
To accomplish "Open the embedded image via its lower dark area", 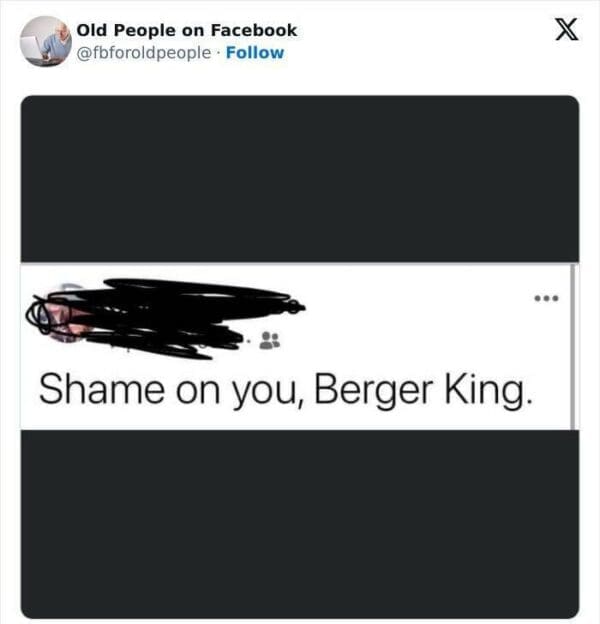I will (x=300, y=524).
